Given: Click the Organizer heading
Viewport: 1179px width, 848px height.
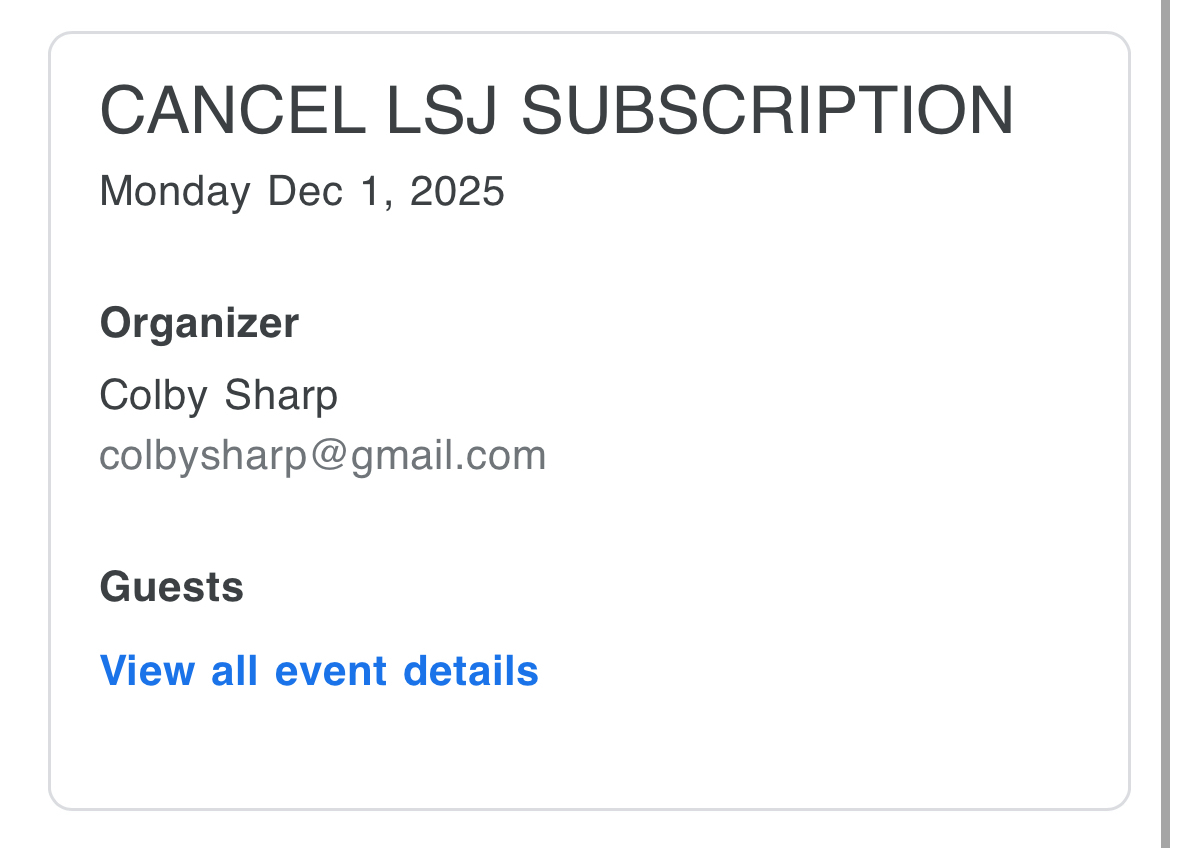Looking at the screenshot, I should (x=199, y=324).
